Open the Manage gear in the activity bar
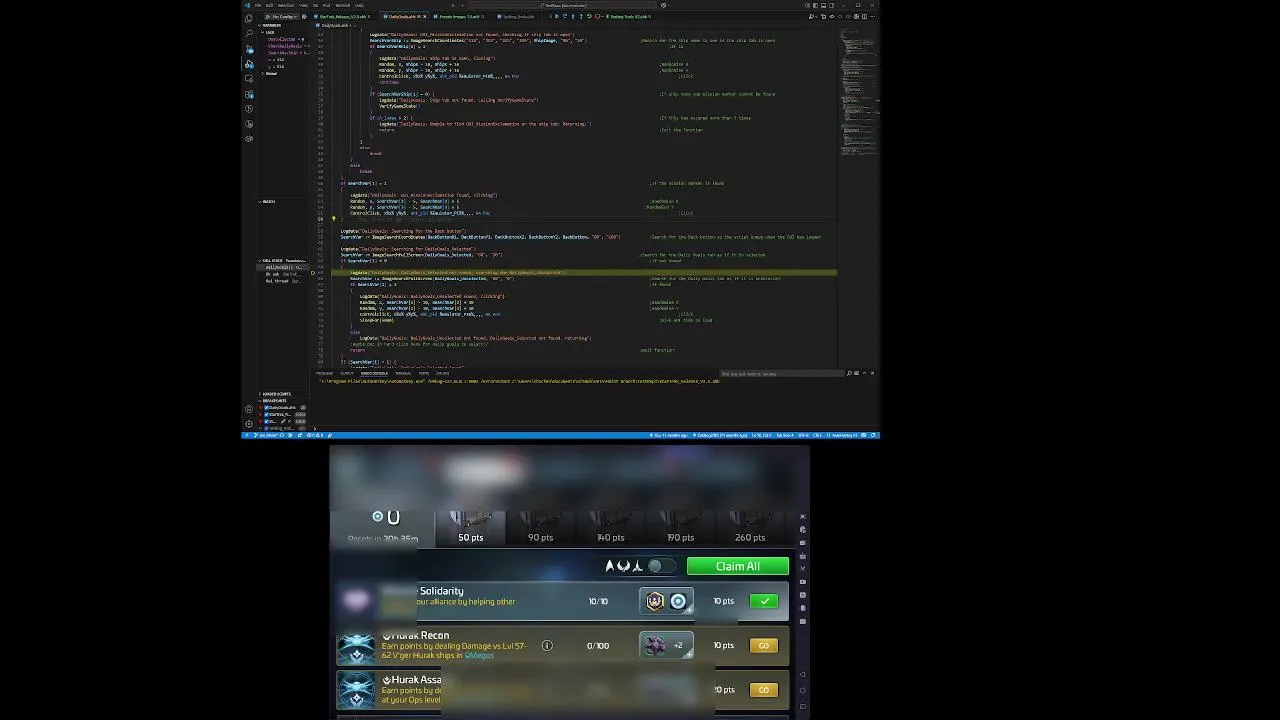 pyautogui.click(x=249, y=424)
